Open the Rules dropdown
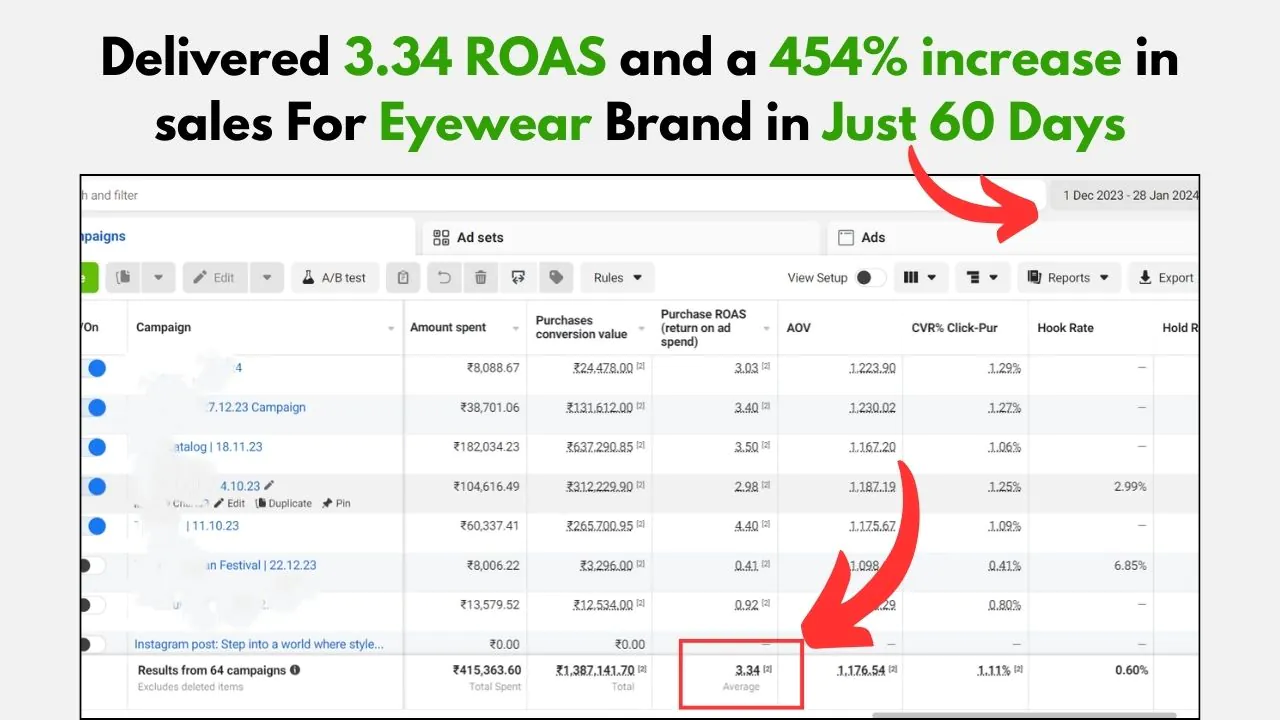 tap(617, 278)
